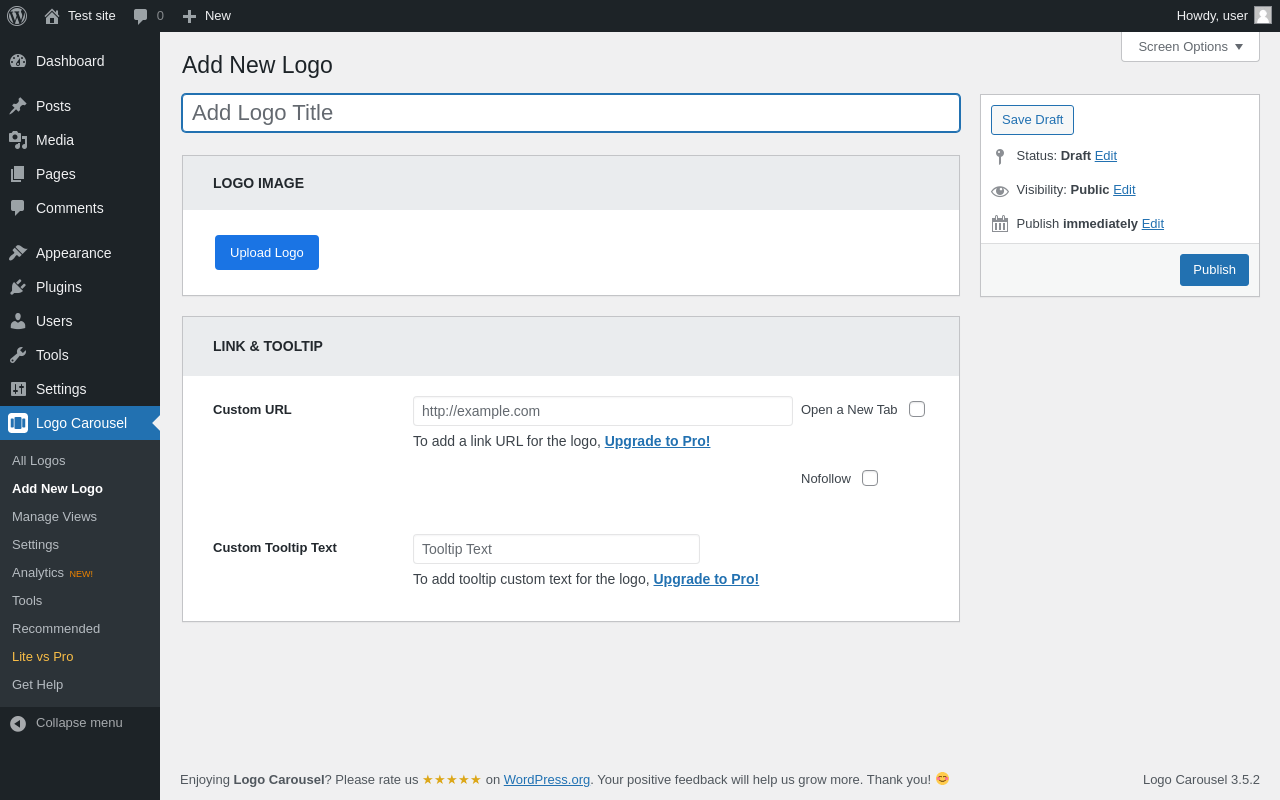This screenshot has height=800, width=1280.
Task: Expand the Screen Options dropdown
Action: click(x=1190, y=46)
